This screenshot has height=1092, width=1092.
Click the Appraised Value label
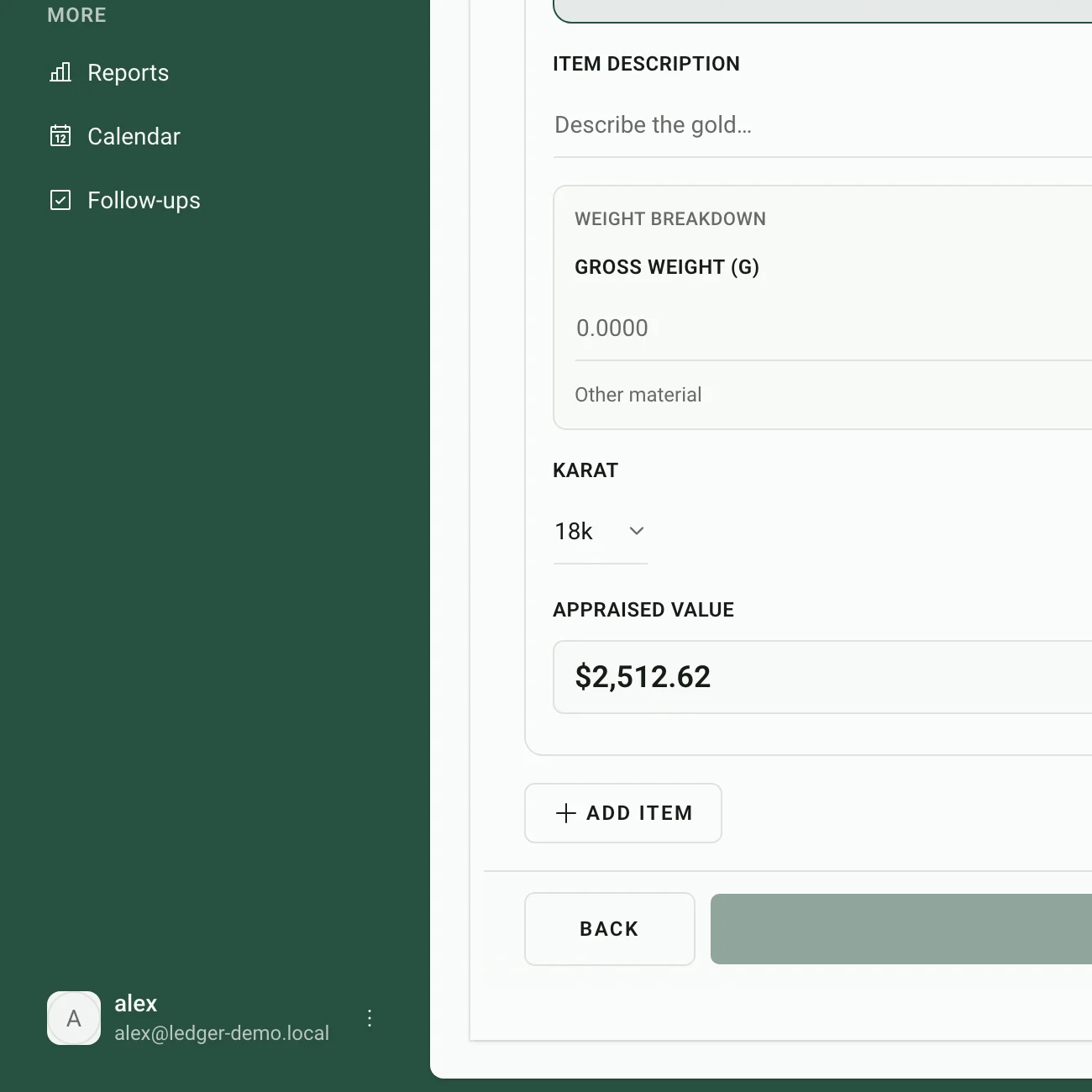(x=643, y=610)
